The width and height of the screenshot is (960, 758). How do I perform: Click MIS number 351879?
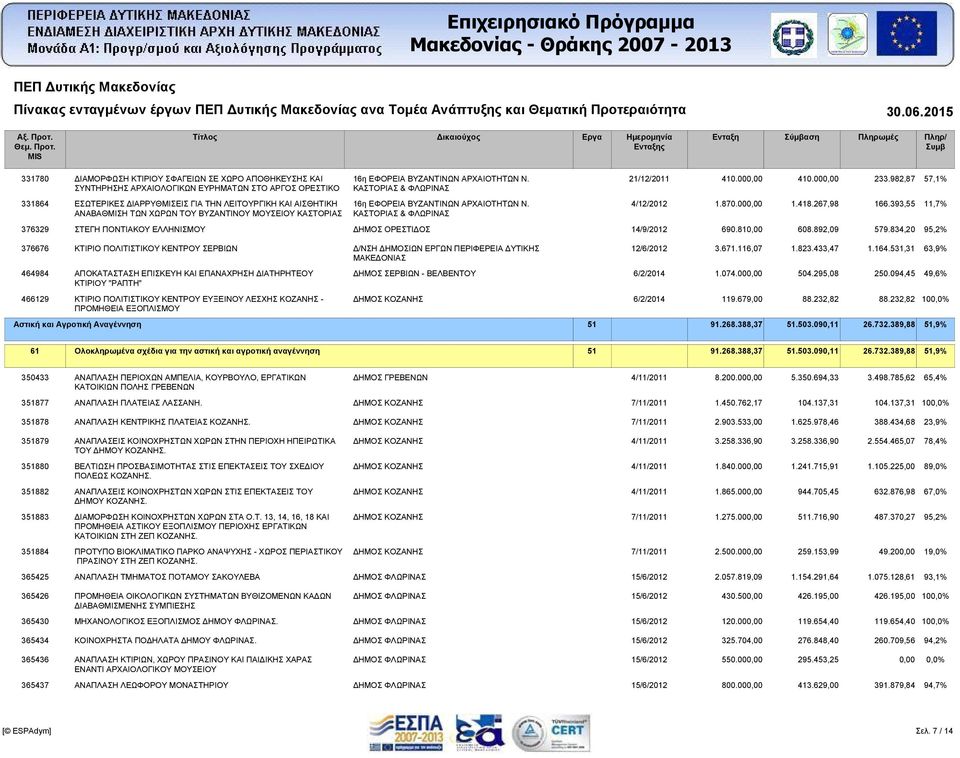click(35, 441)
